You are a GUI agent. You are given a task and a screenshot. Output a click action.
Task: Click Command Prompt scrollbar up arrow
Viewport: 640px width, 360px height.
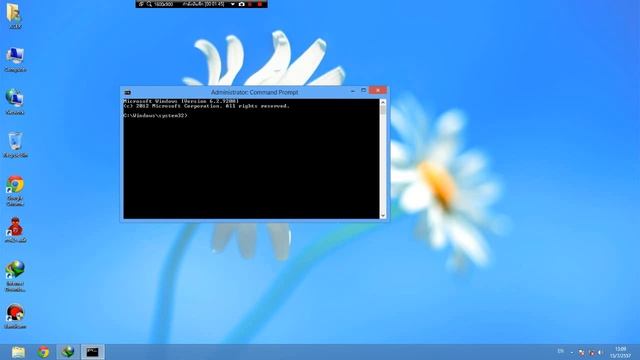point(383,102)
